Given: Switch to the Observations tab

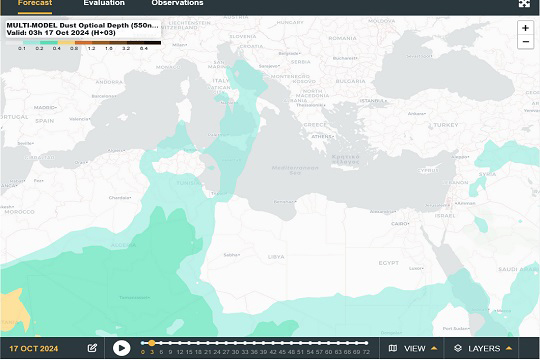Looking at the screenshot, I should point(177,3).
